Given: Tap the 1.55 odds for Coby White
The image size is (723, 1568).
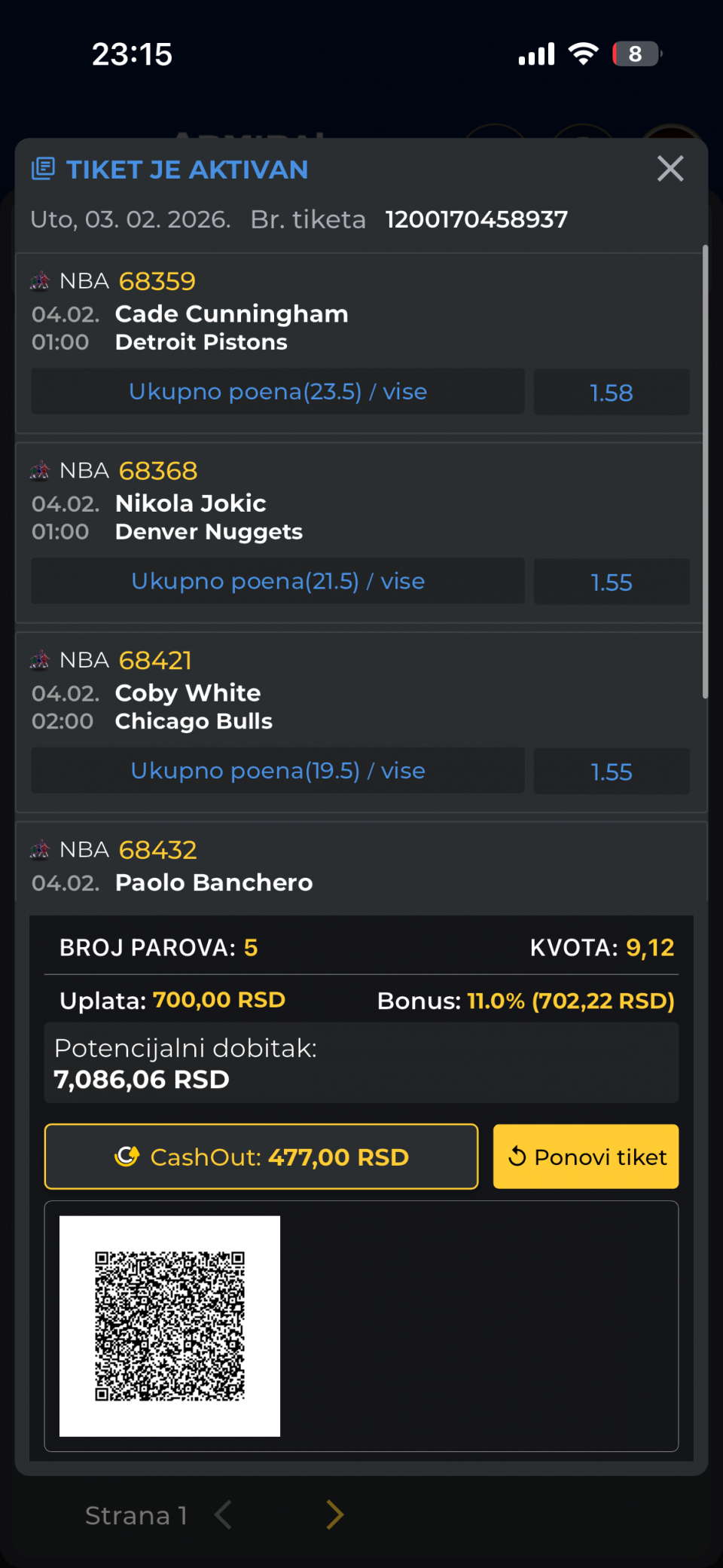Looking at the screenshot, I should [611, 772].
